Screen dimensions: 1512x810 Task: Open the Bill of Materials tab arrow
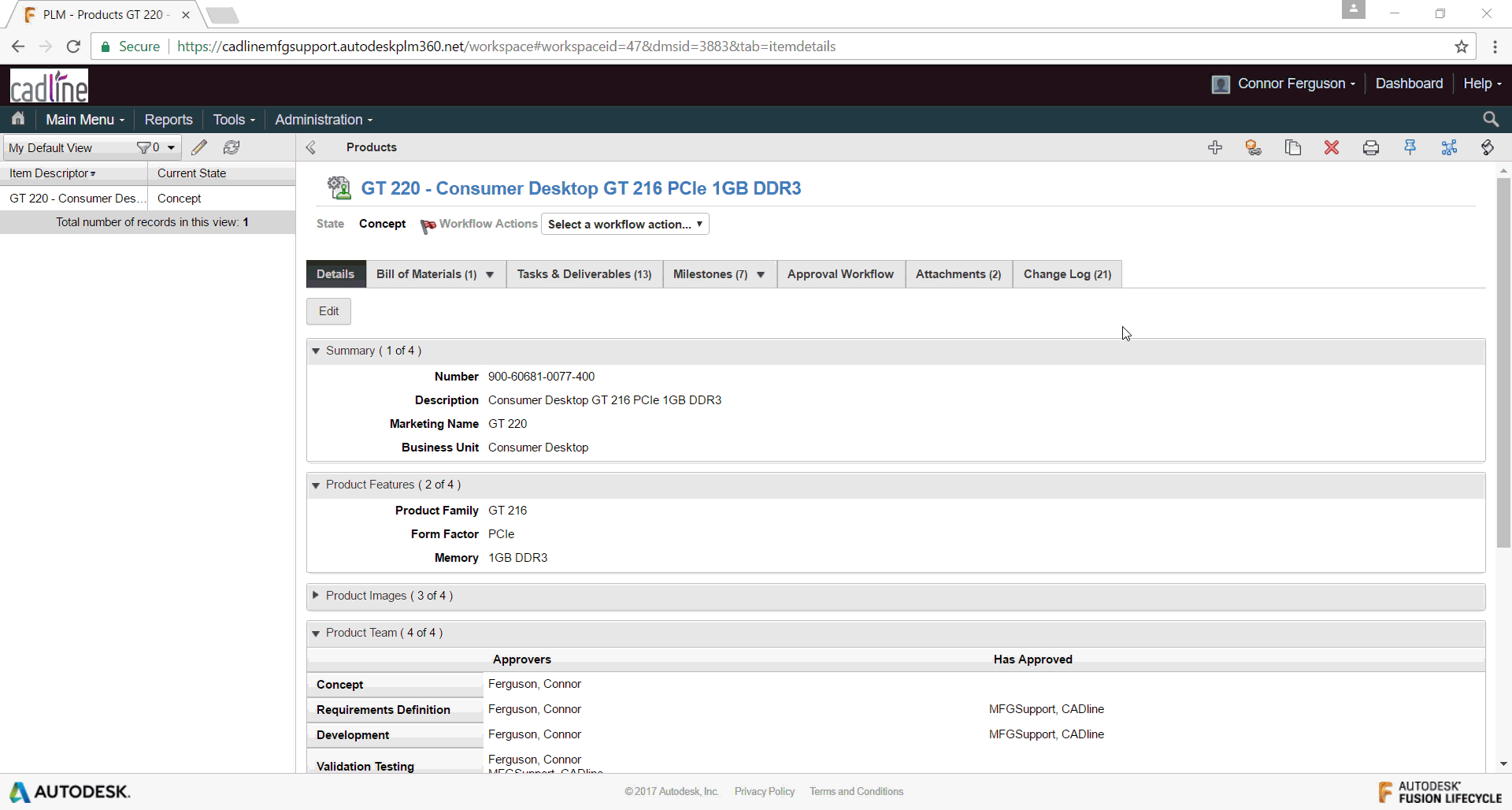click(490, 274)
